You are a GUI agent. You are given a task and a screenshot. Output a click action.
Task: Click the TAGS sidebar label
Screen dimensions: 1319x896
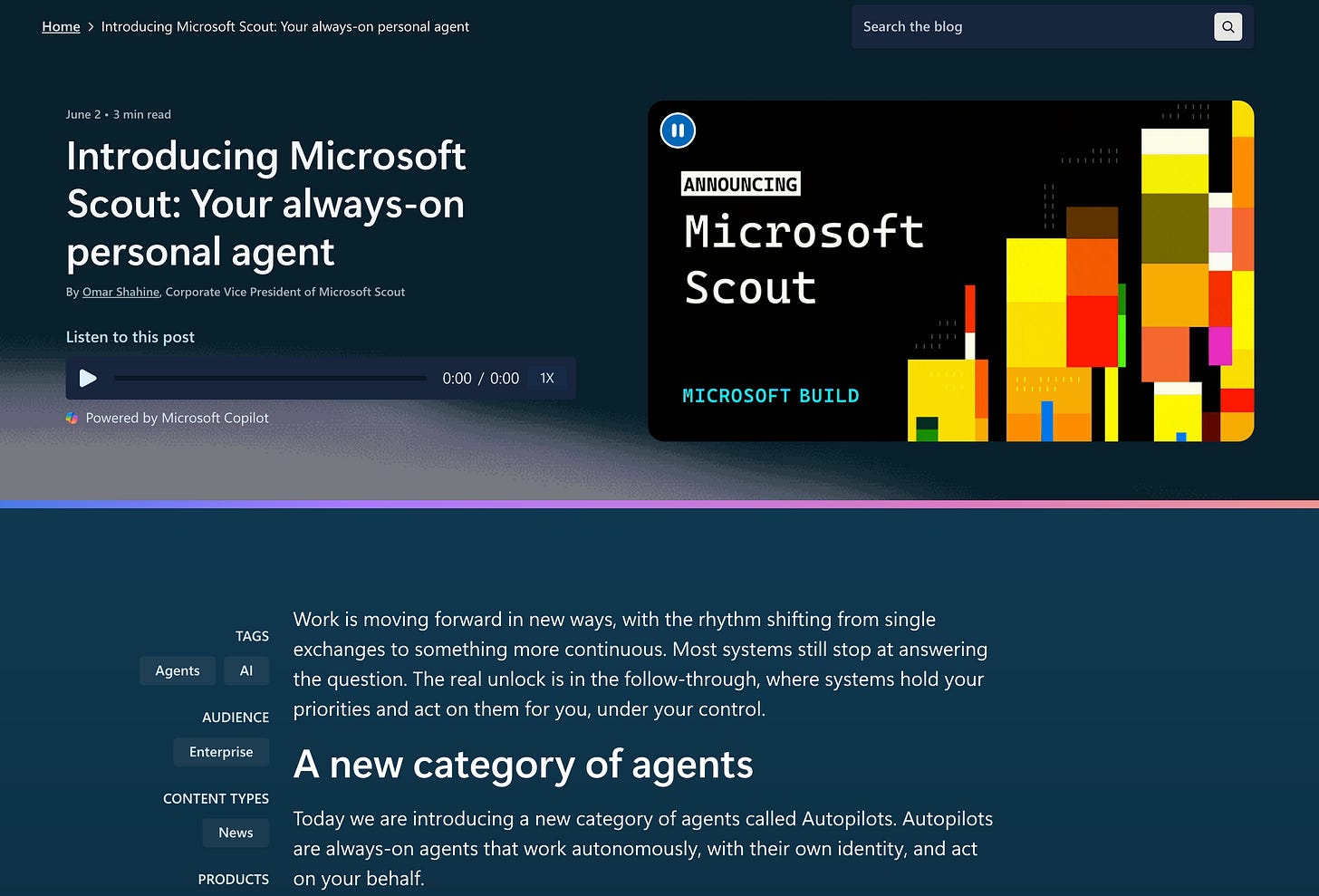(x=252, y=636)
